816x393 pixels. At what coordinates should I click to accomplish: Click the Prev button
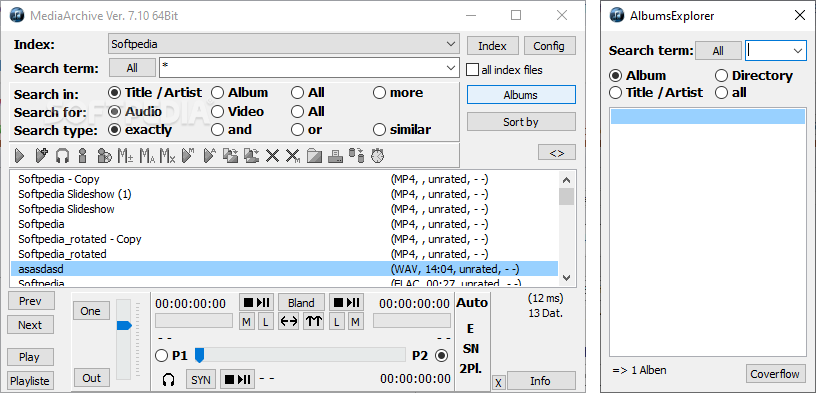click(30, 301)
